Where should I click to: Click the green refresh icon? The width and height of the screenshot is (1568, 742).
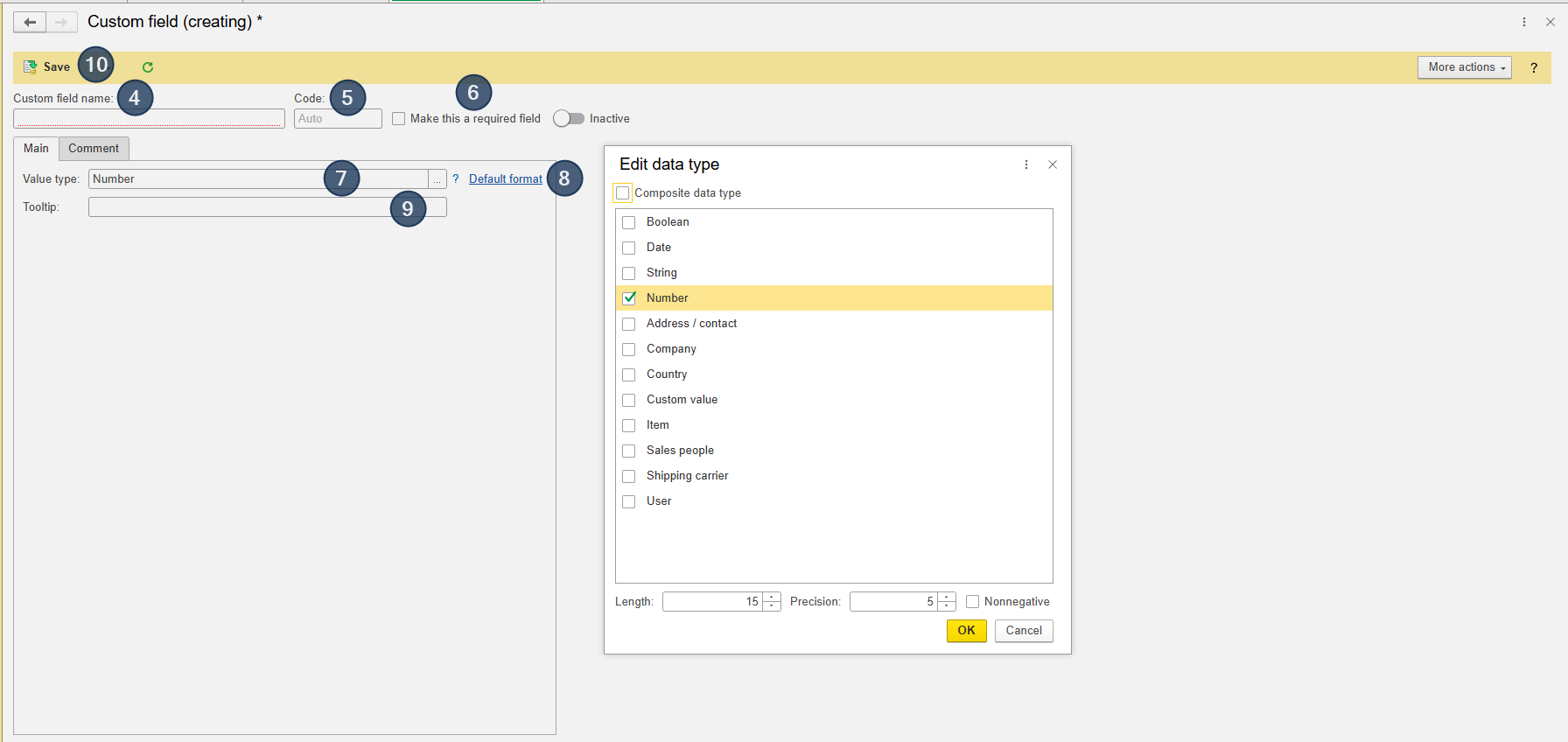[x=148, y=67]
